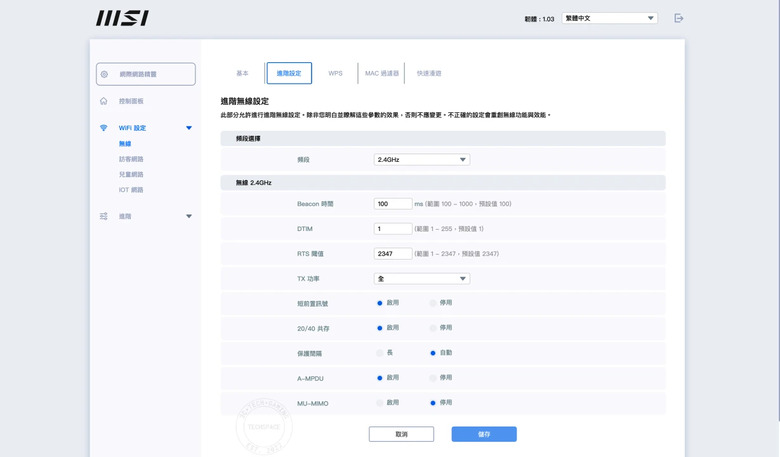Click the home dashboard icon in sidebar
The height and width of the screenshot is (457, 780).
pos(103,101)
